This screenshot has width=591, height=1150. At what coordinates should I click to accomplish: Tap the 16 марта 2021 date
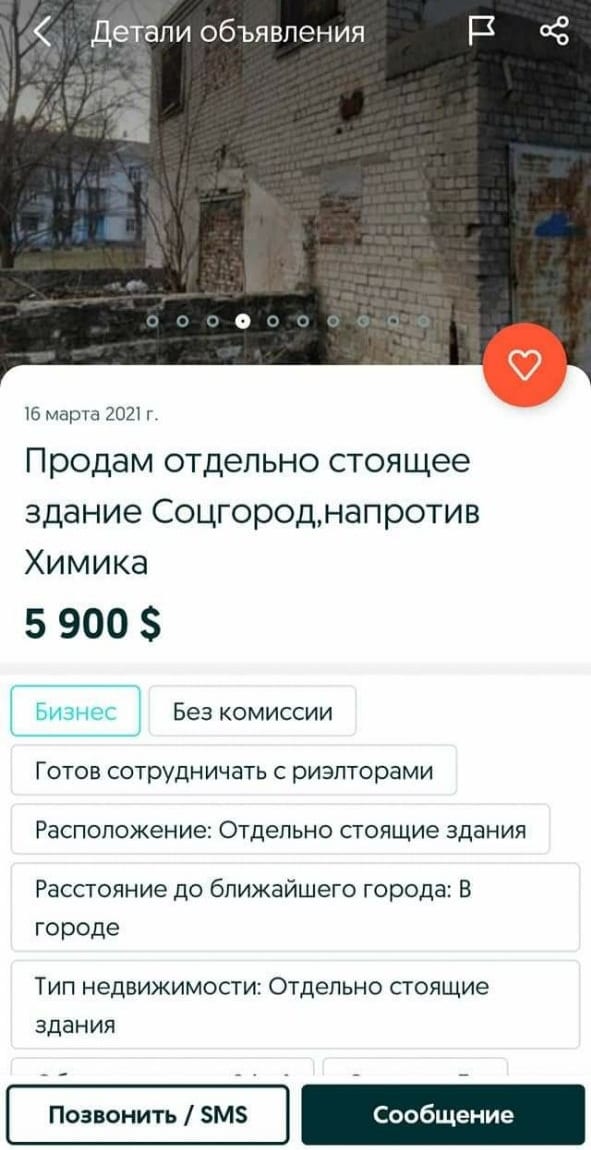91,415
